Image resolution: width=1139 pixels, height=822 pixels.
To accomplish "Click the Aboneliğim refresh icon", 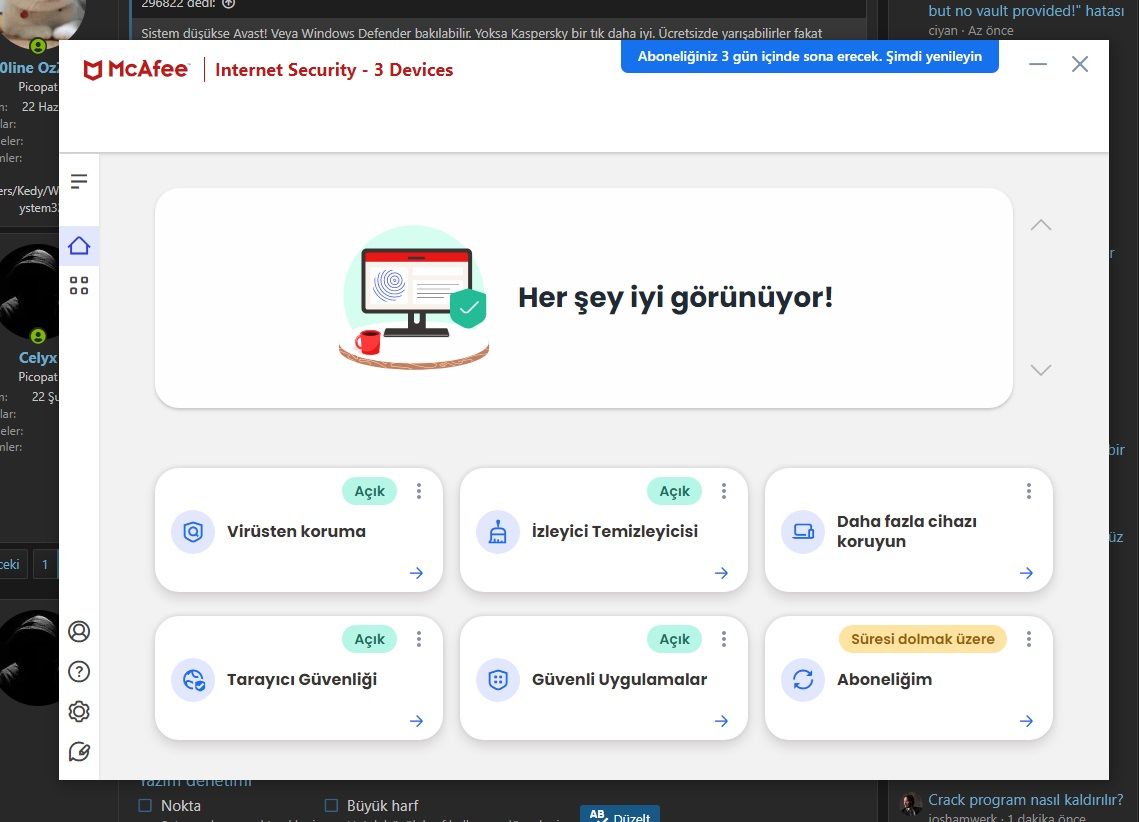I will (x=803, y=680).
